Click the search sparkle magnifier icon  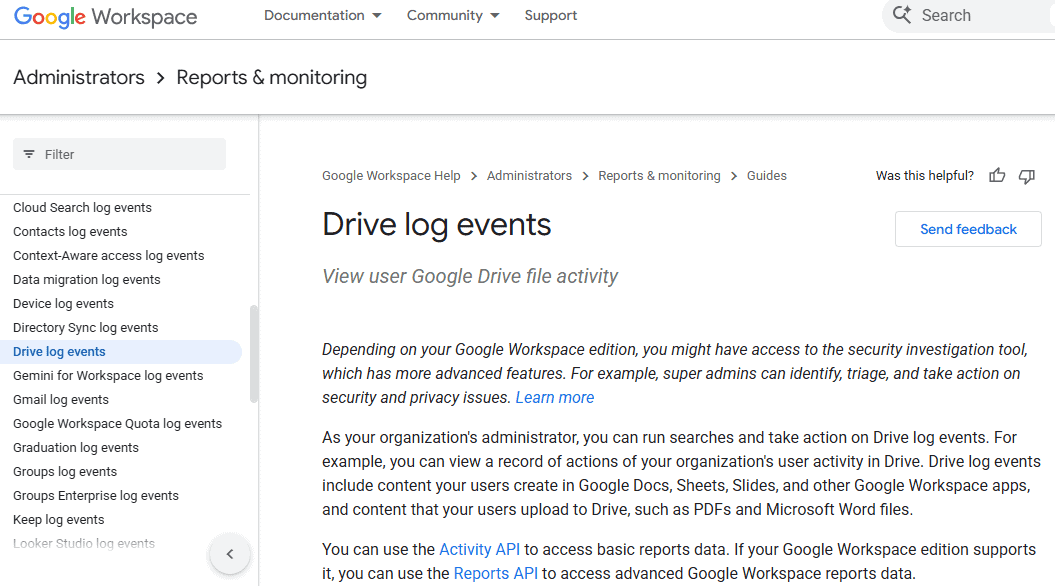click(x=902, y=14)
